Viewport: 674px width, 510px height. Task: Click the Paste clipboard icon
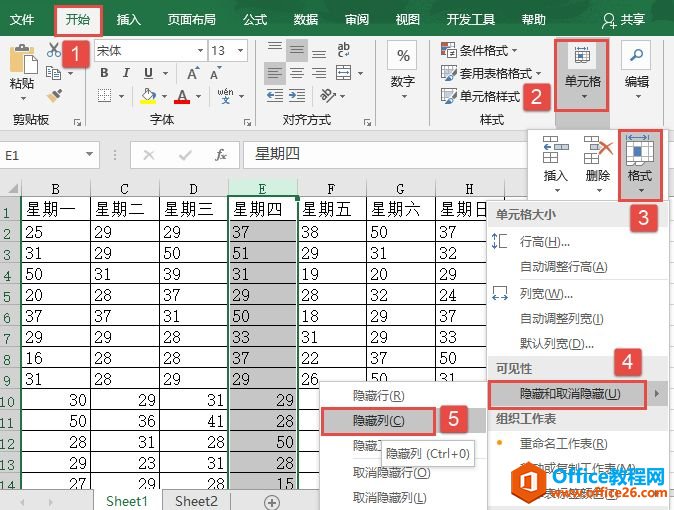pos(23,58)
